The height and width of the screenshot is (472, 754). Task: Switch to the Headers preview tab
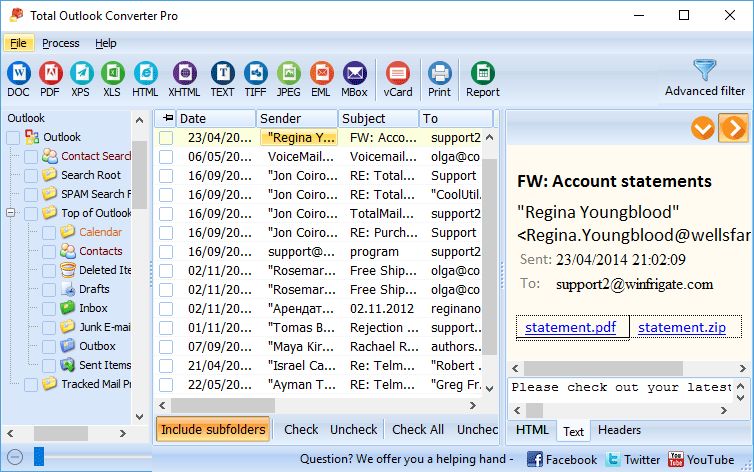coord(619,430)
